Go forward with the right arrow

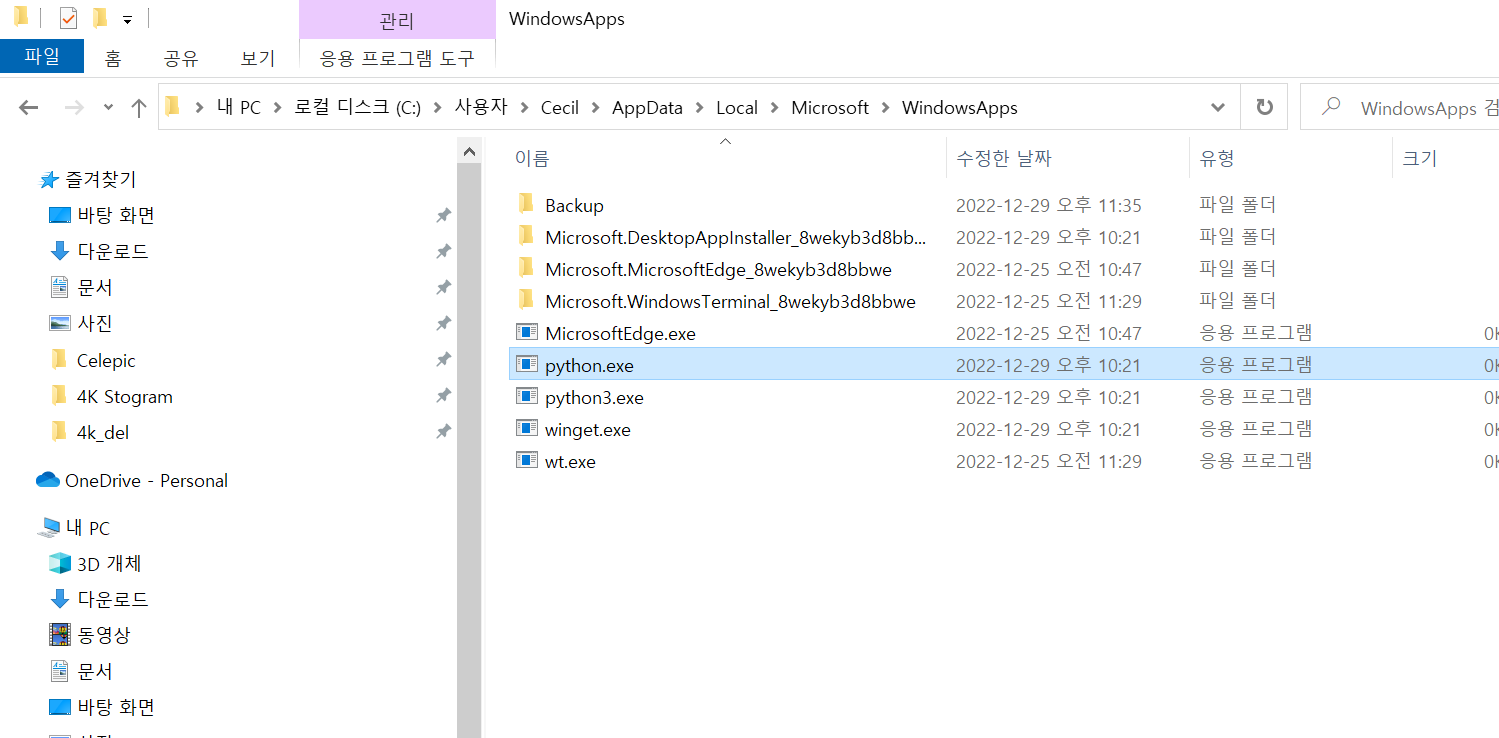coord(74,108)
